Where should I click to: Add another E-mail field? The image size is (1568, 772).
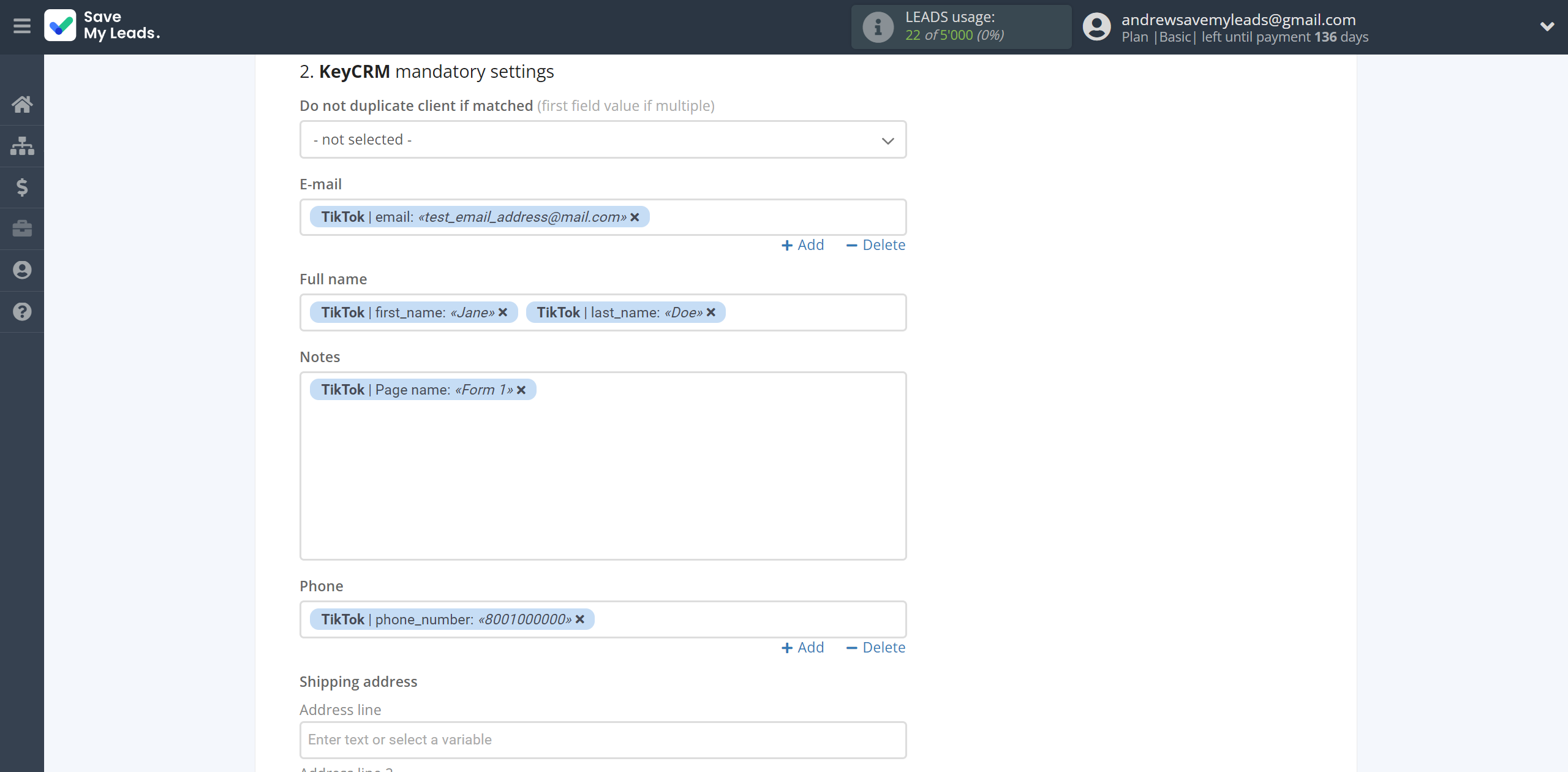803,245
